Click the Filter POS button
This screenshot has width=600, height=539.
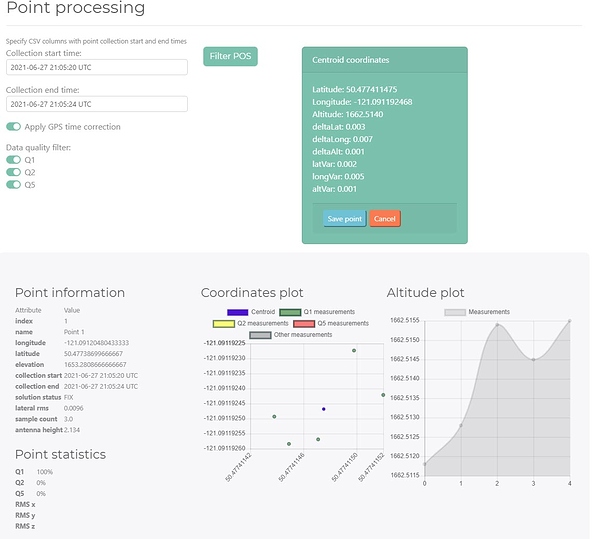tap(230, 56)
